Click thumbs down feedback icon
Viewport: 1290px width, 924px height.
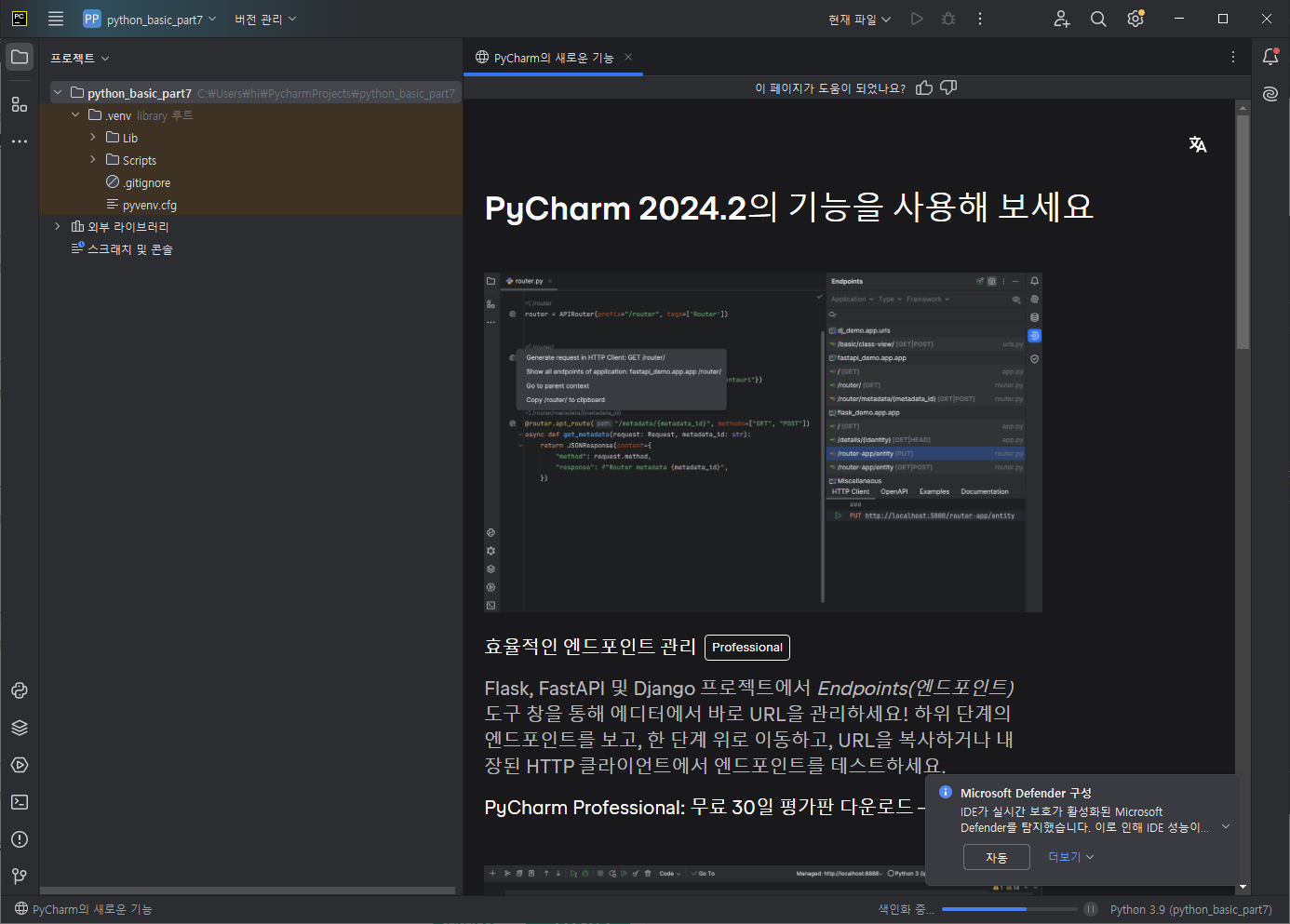(948, 87)
